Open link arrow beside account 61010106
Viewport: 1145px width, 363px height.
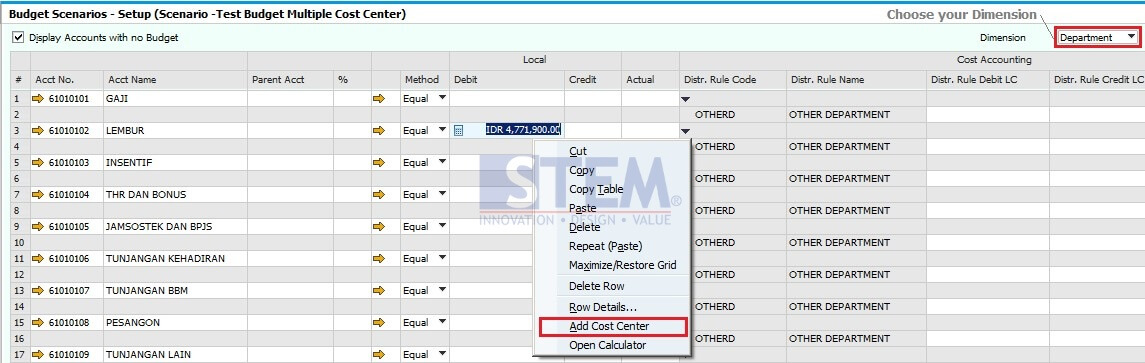38,259
